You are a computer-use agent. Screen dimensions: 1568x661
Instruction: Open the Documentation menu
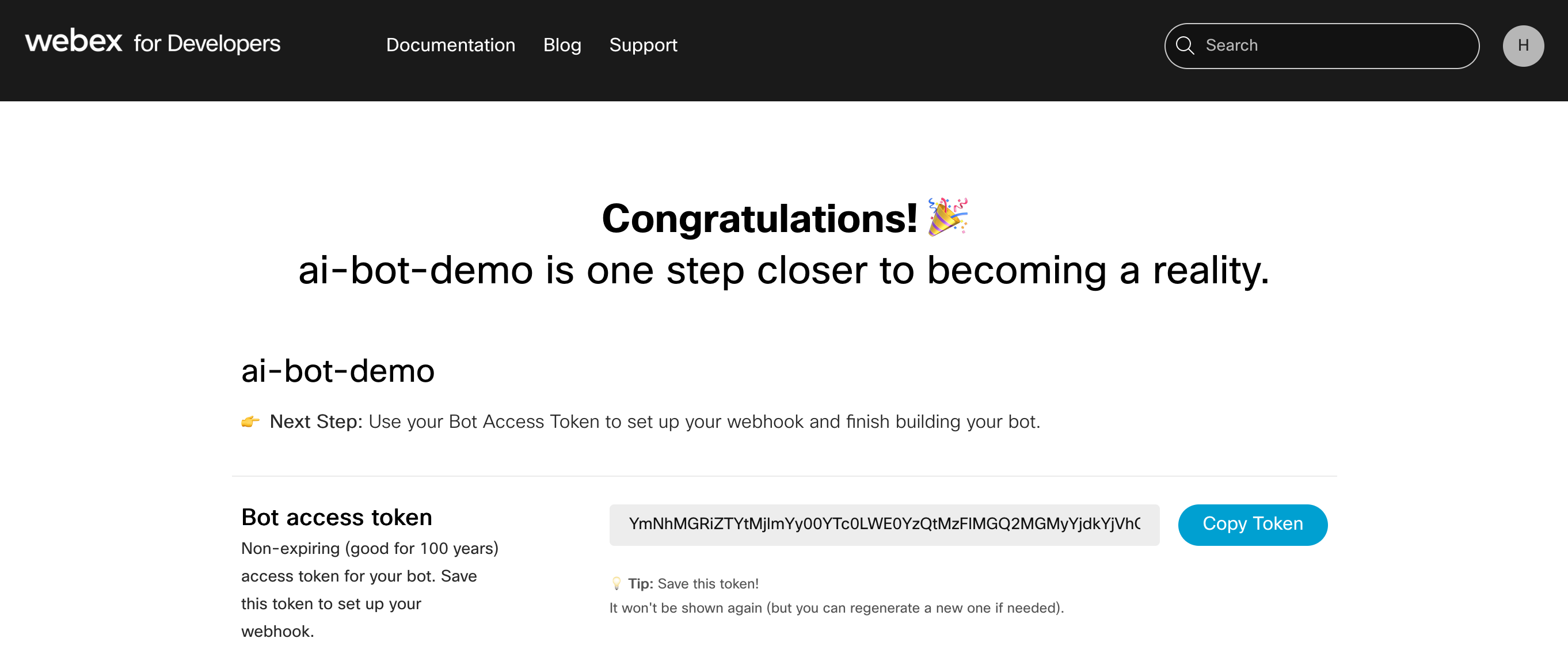click(x=451, y=45)
